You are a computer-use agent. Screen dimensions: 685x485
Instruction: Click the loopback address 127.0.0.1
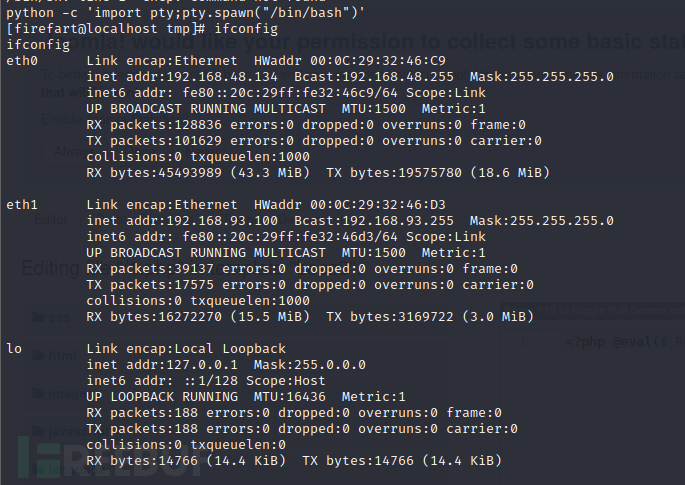[x=202, y=365]
